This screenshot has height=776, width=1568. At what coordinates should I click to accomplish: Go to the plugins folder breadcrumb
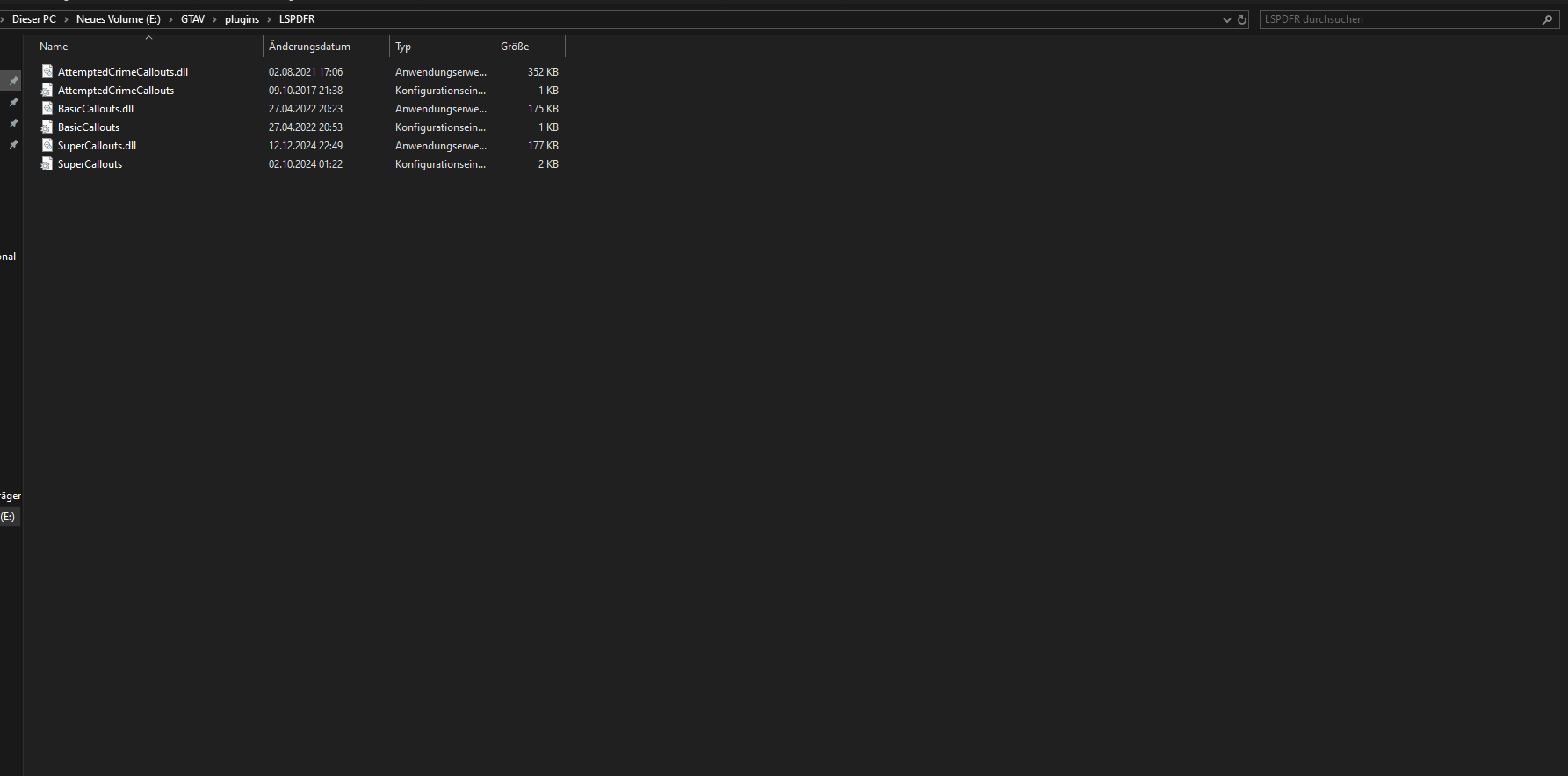[242, 19]
